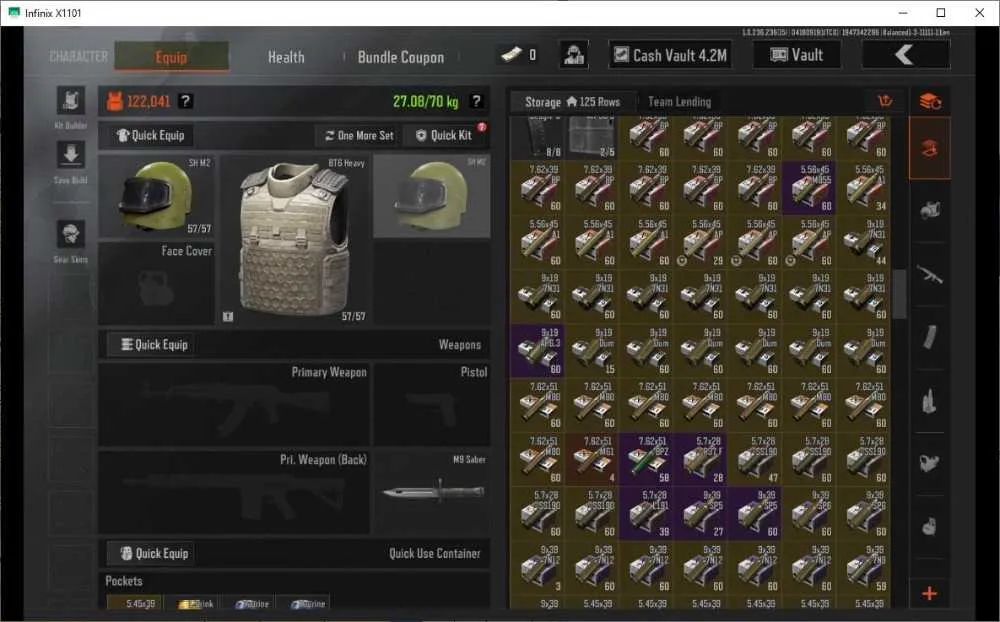
Task: Select the highlighted all-items category icon
Action: [x=930, y=148]
